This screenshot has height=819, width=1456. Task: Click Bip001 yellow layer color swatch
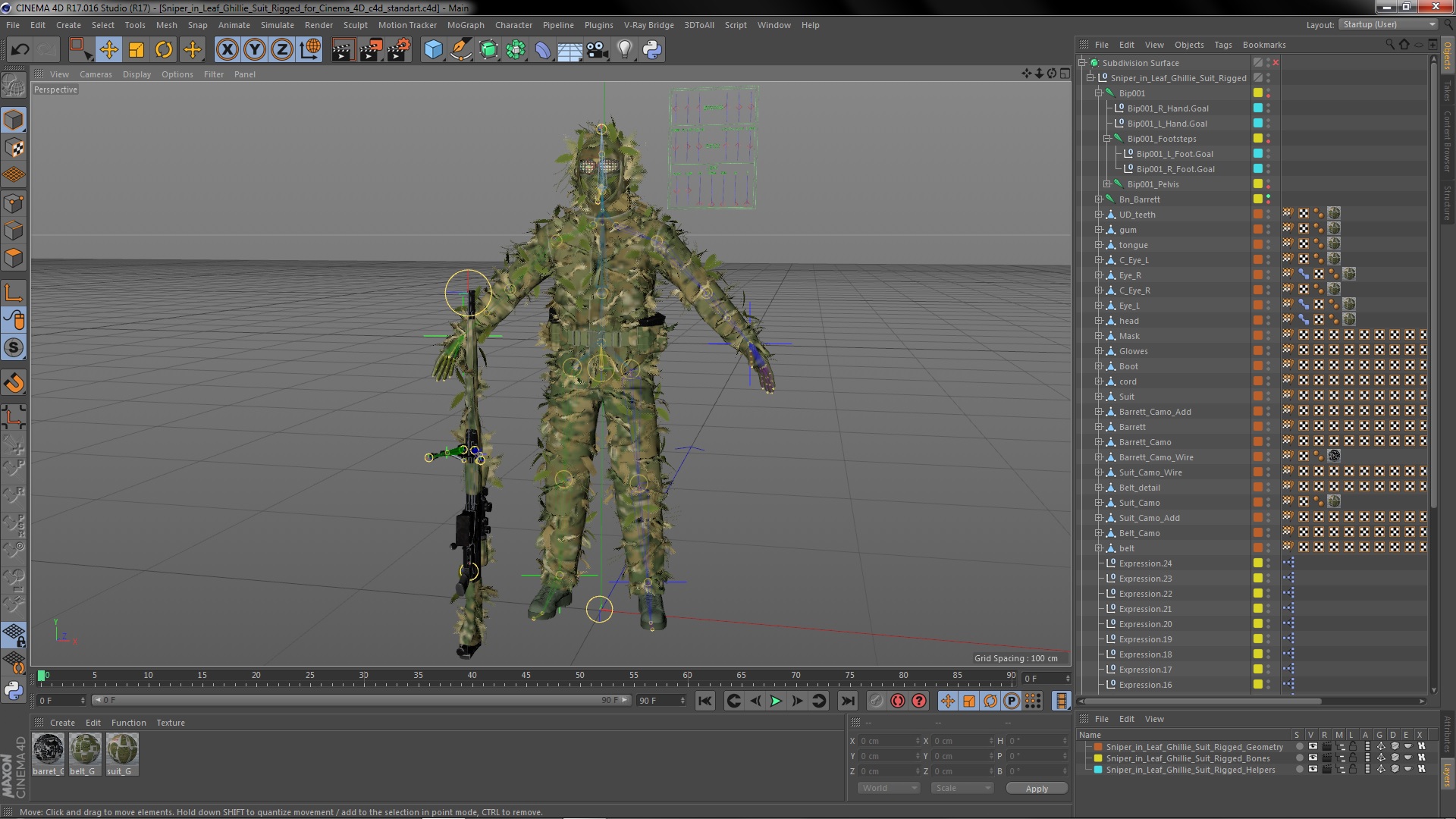(1257, 93)
